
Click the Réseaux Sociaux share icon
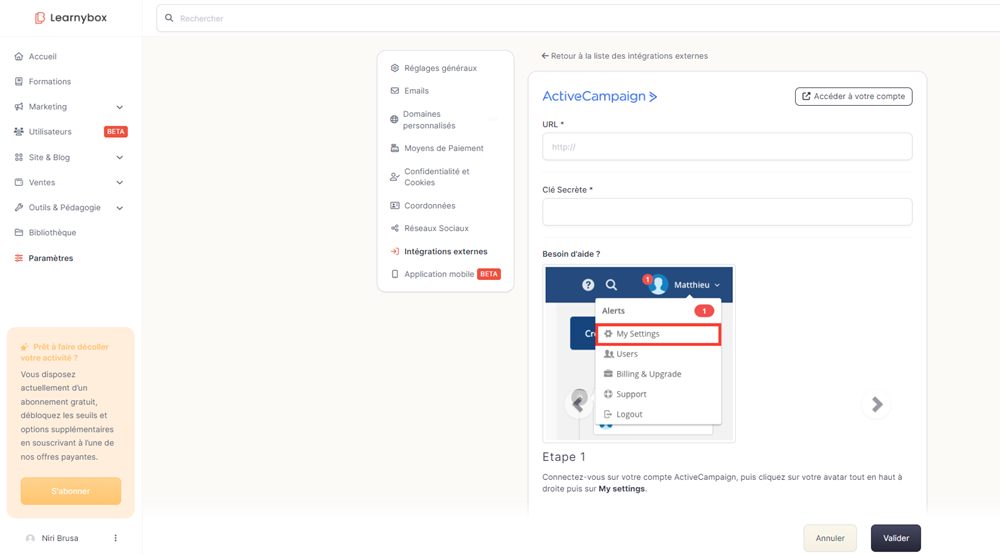point(395,229)
